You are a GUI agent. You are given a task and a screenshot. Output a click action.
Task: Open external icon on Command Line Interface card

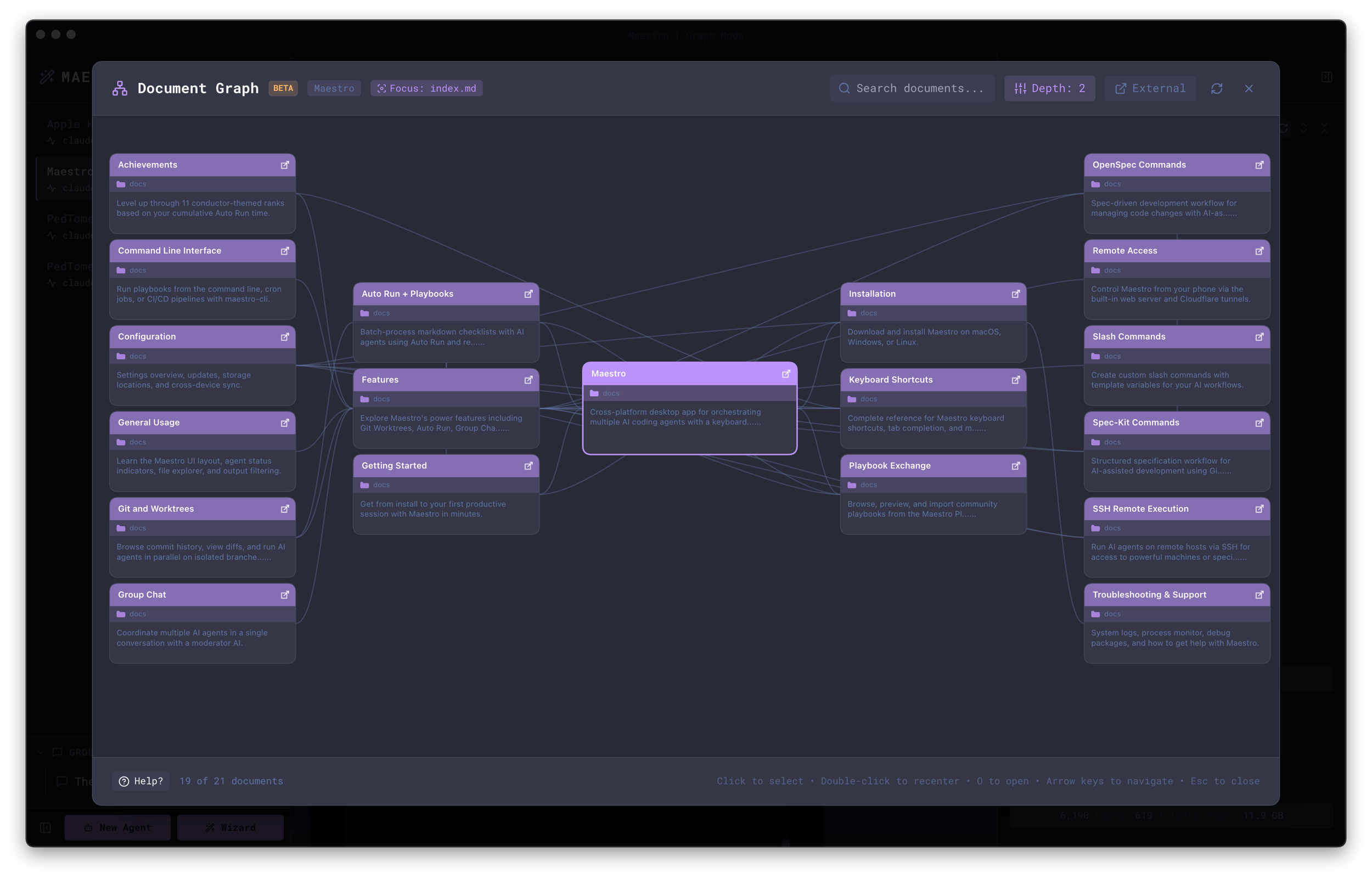pyautogui.click(x=285, y=251)
